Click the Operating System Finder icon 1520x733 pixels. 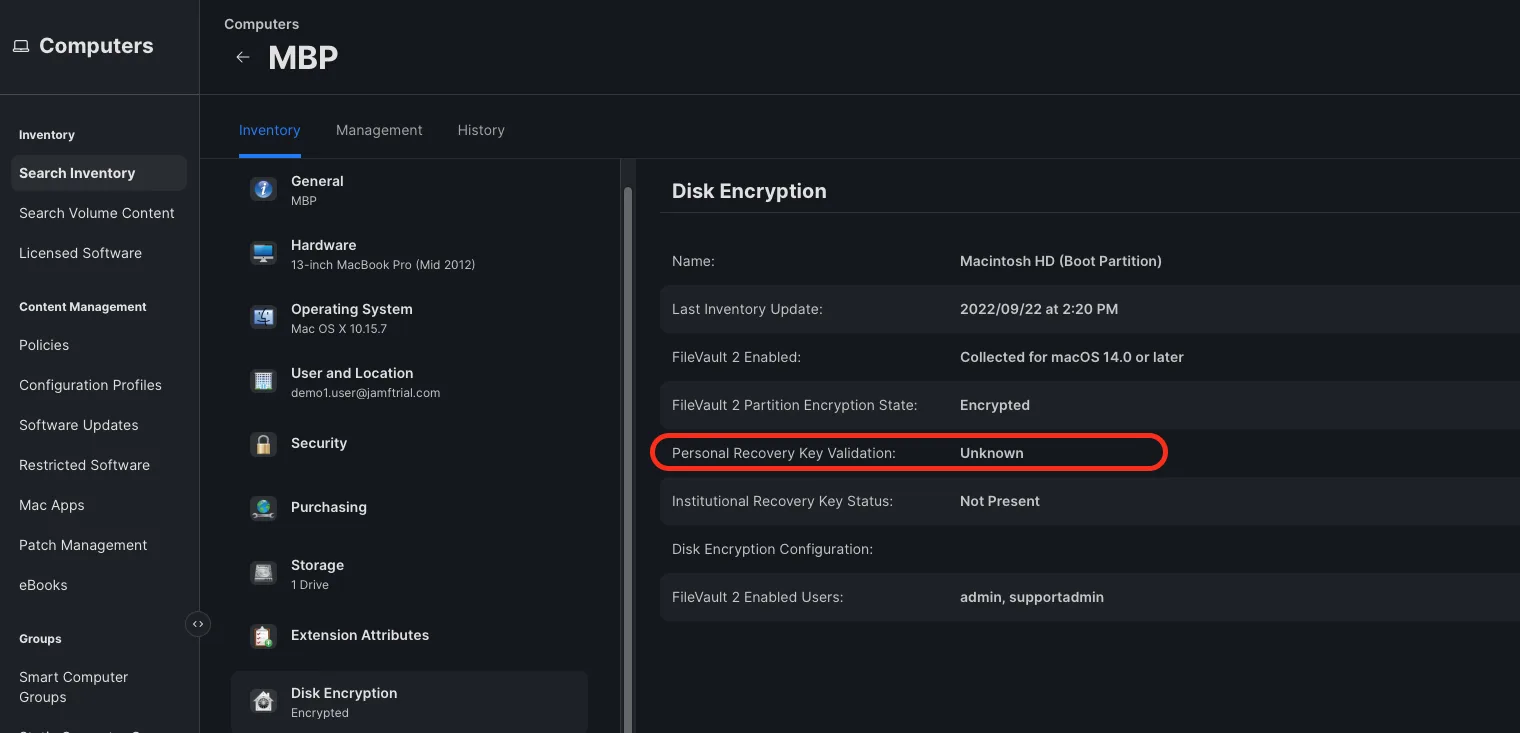(x=263, y=317)
